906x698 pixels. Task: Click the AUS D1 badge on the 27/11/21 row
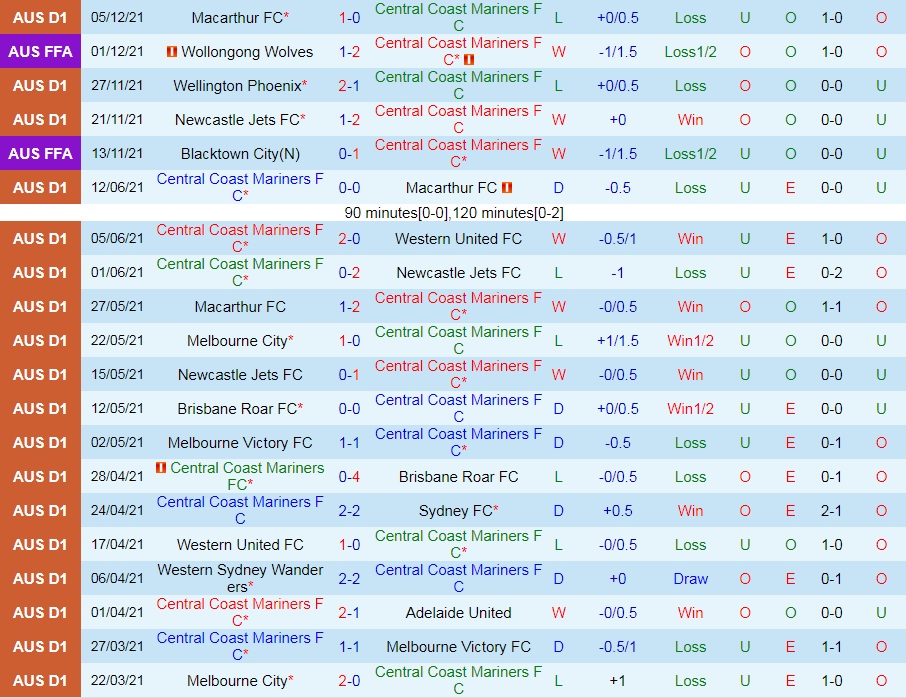click(x=40, y=86)
